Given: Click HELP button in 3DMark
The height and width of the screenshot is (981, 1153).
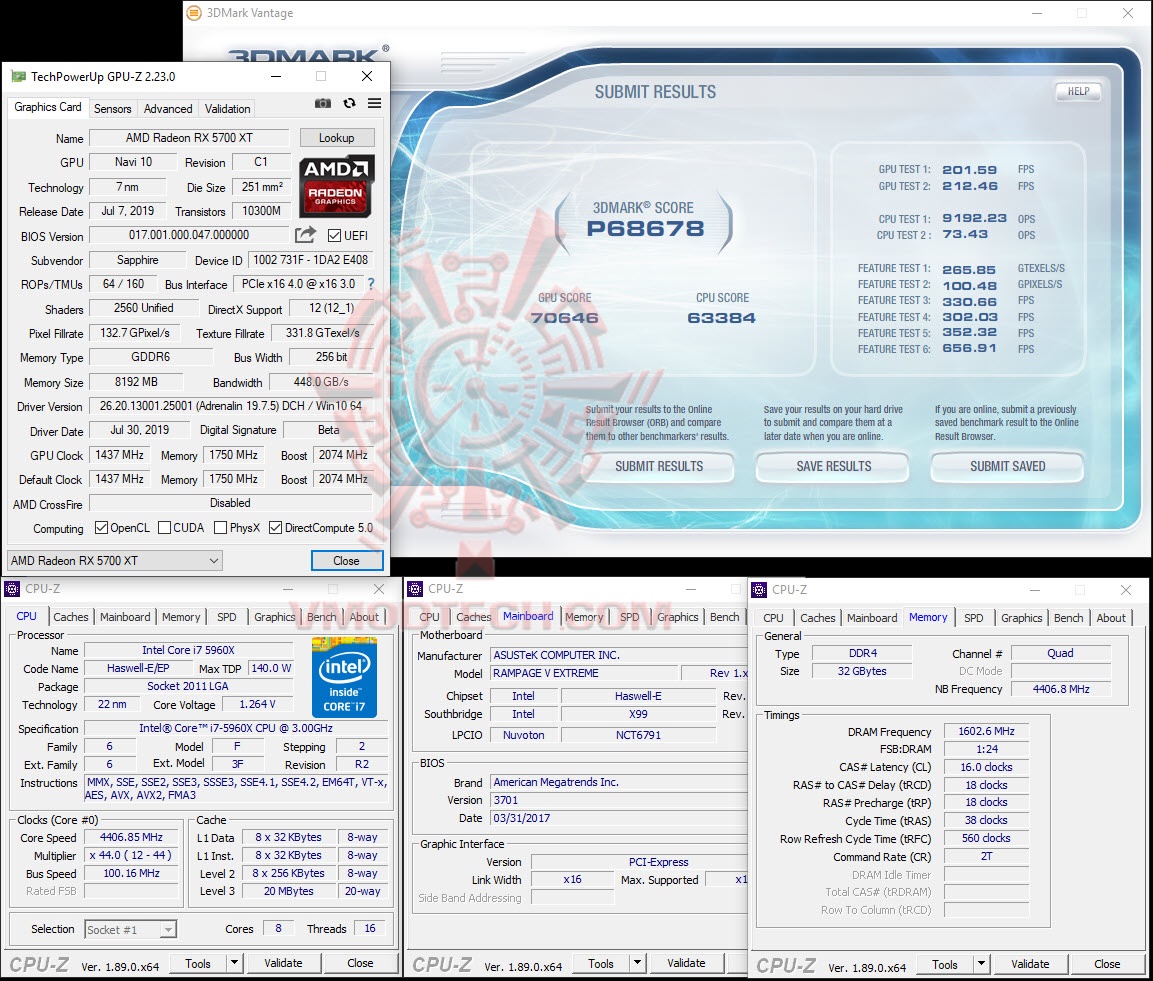Looking at the screenshot, I should [1079, 91].
